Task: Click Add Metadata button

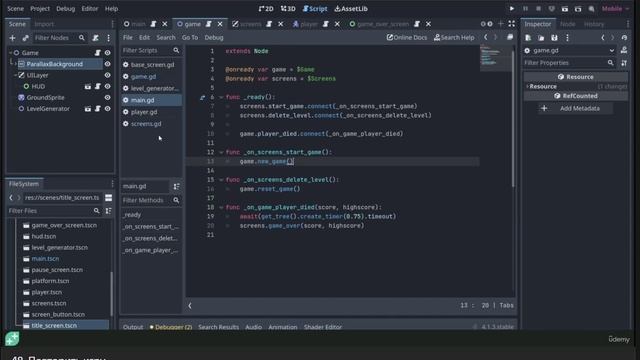Action: pos(575,108)
